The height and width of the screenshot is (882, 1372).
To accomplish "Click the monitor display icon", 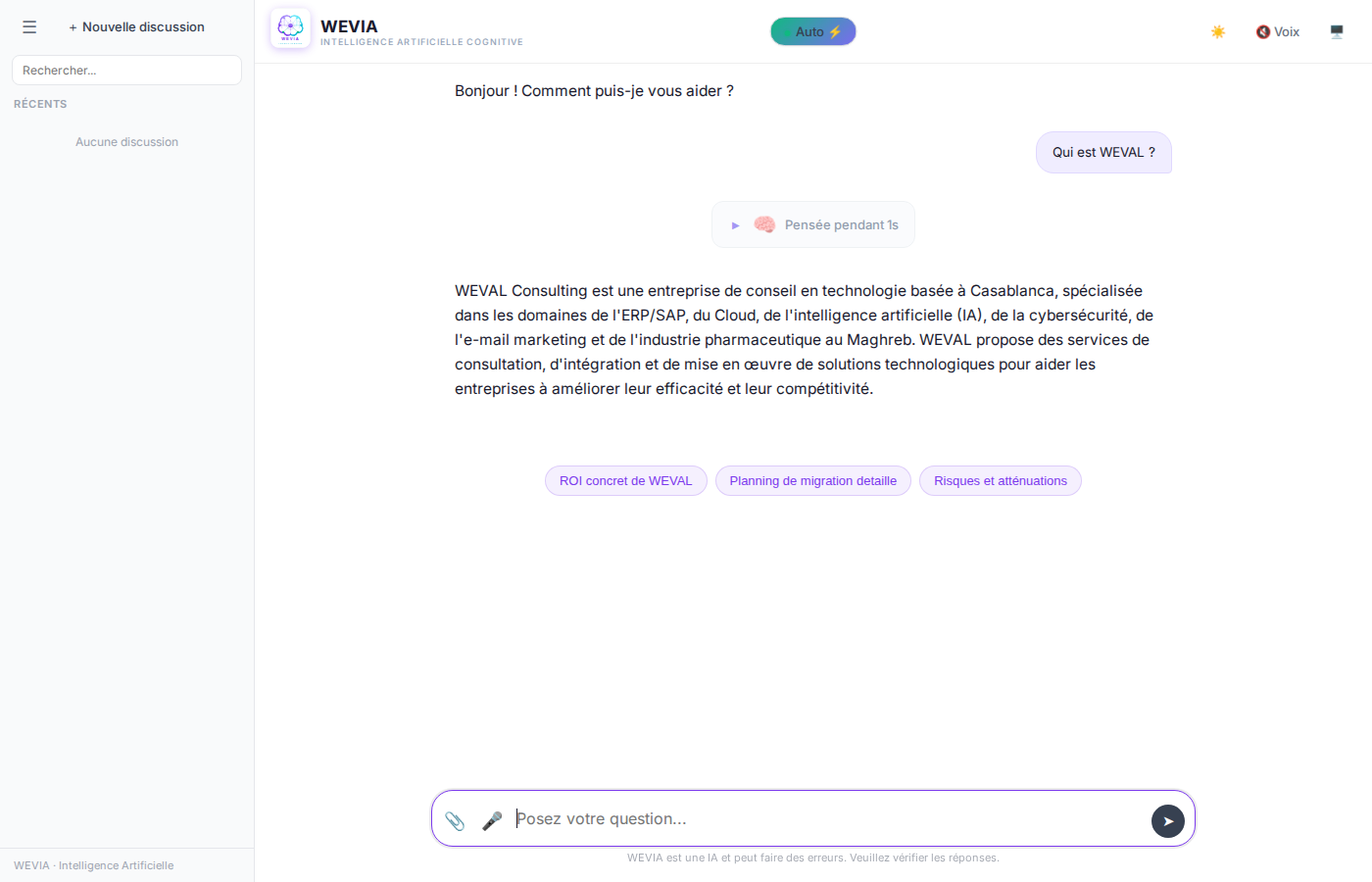I will 1337,31.
